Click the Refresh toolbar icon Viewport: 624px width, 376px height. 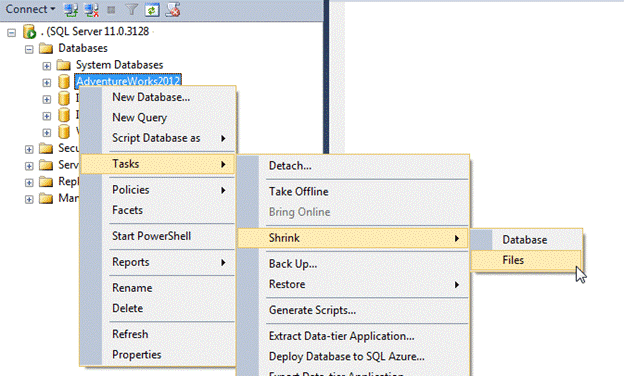pyautogui.click(x=152, y=10)
